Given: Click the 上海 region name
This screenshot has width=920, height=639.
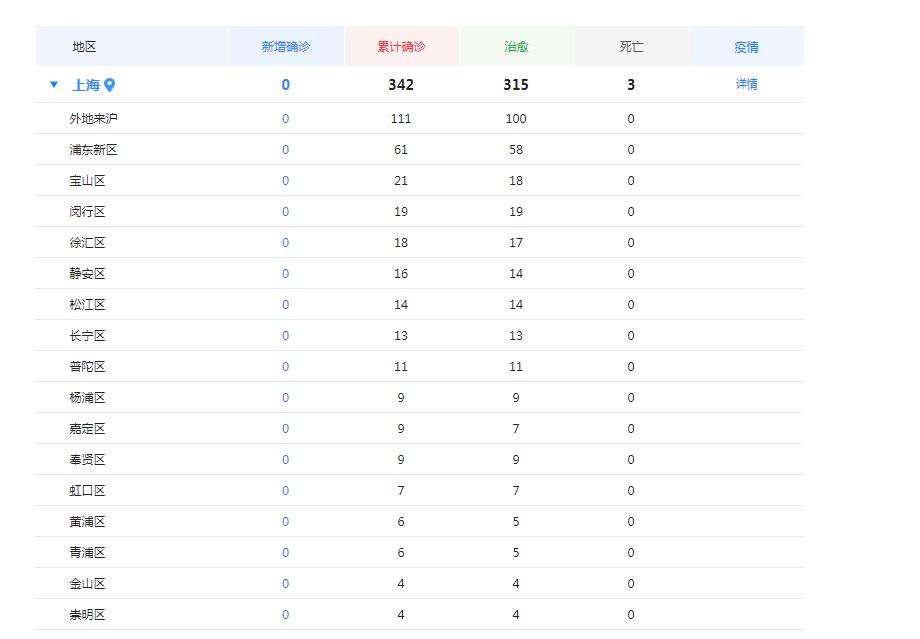Looking at the screenshot, I should 85,85.
